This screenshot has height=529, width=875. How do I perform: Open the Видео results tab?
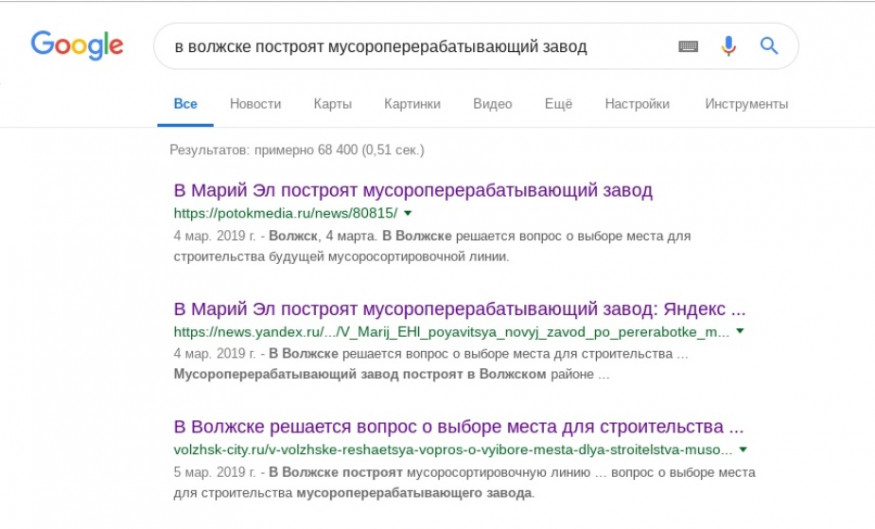492,104
